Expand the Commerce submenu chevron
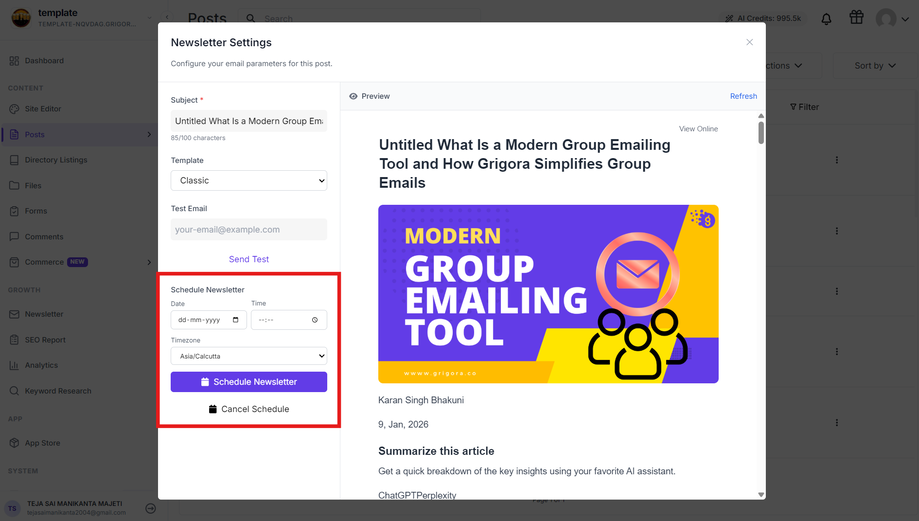Image resolution: width=919 pixels, height=521 pixels. coord(149,263)
